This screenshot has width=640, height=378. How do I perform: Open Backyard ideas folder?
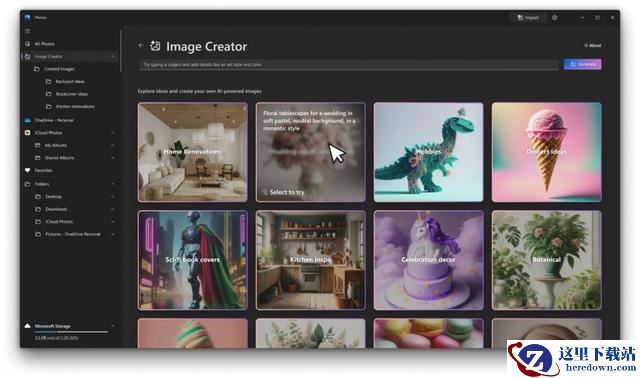(70, 81)
